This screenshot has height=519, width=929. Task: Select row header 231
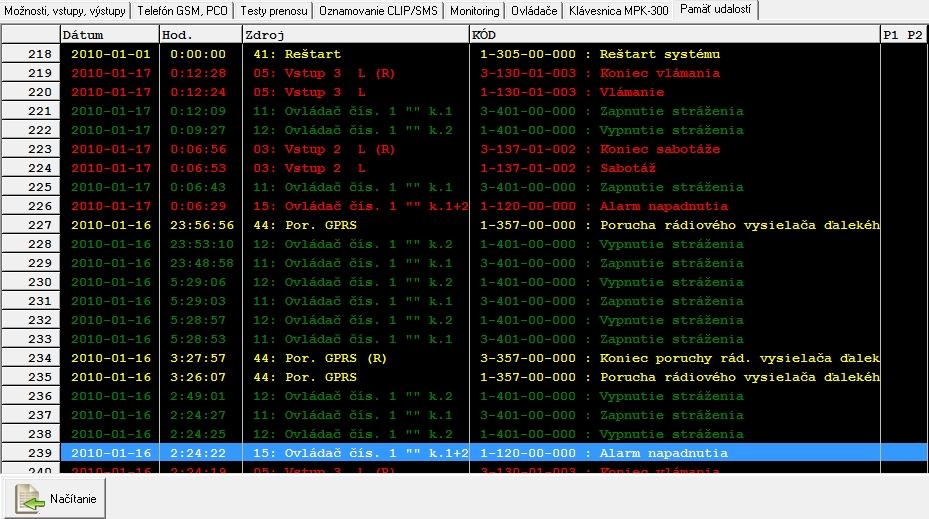point(31,300)
